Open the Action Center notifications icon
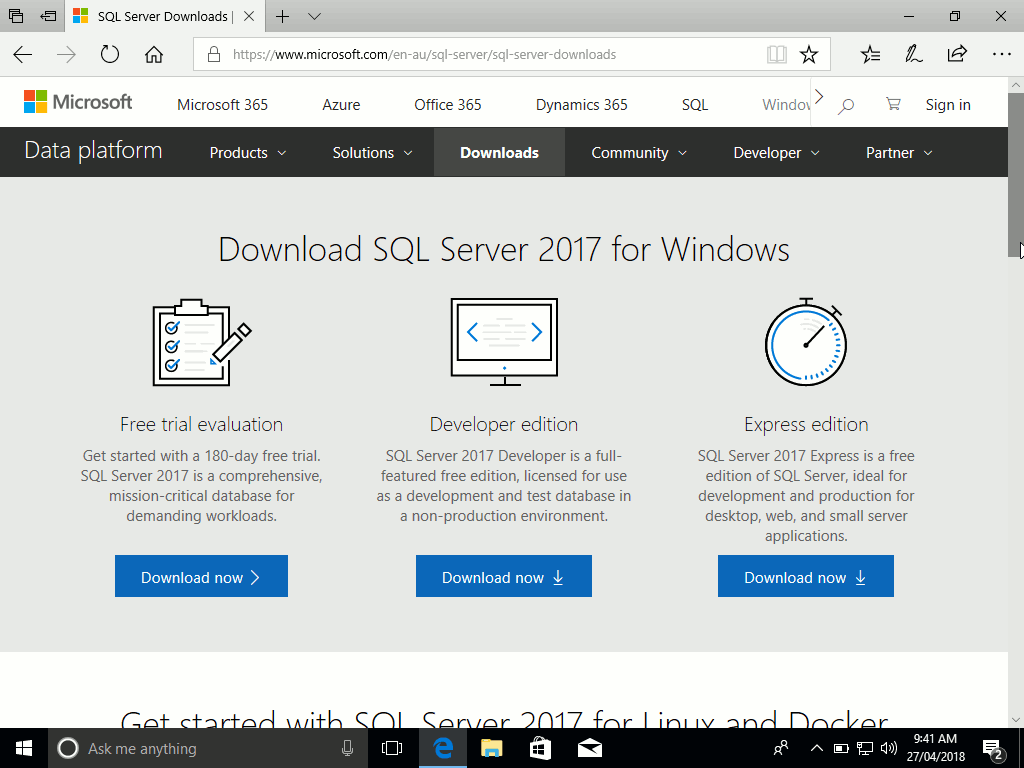 993,749
